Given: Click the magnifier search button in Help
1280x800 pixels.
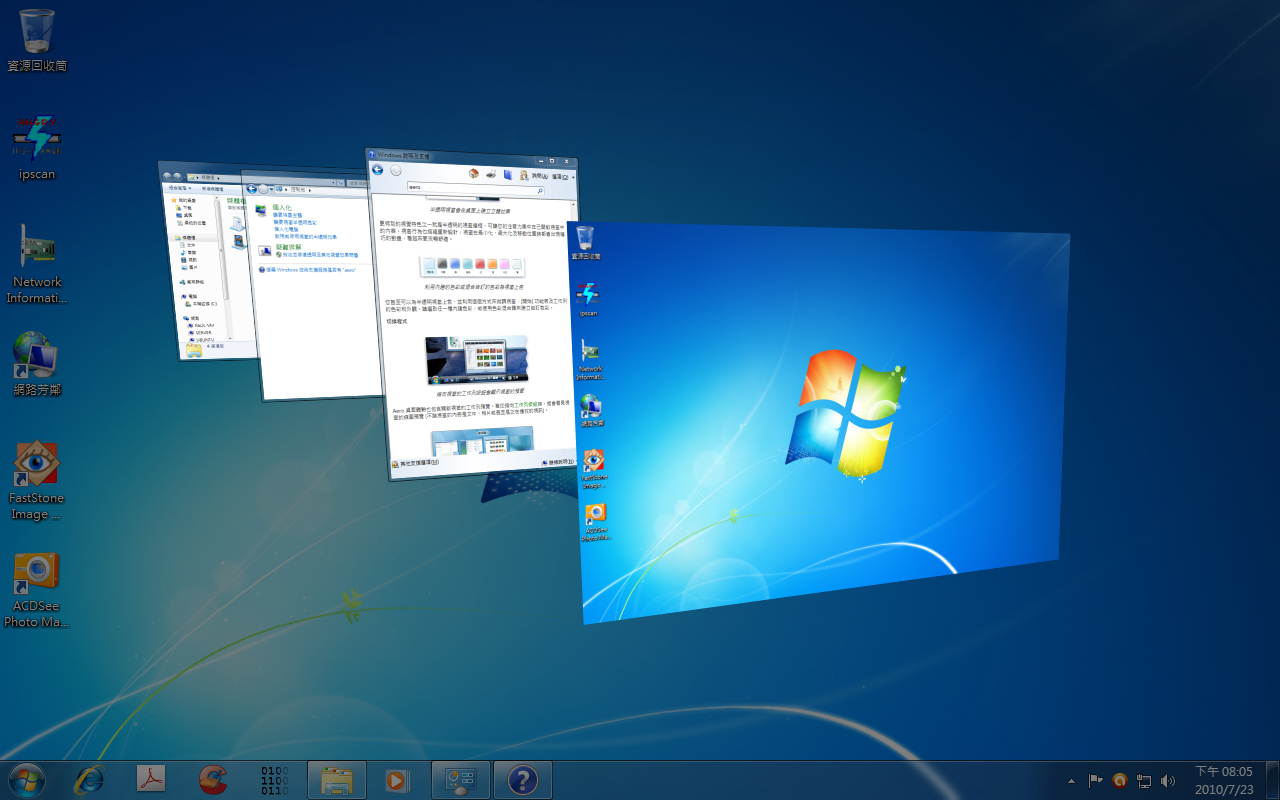Looking at the screenshot, I should [540, 191].
